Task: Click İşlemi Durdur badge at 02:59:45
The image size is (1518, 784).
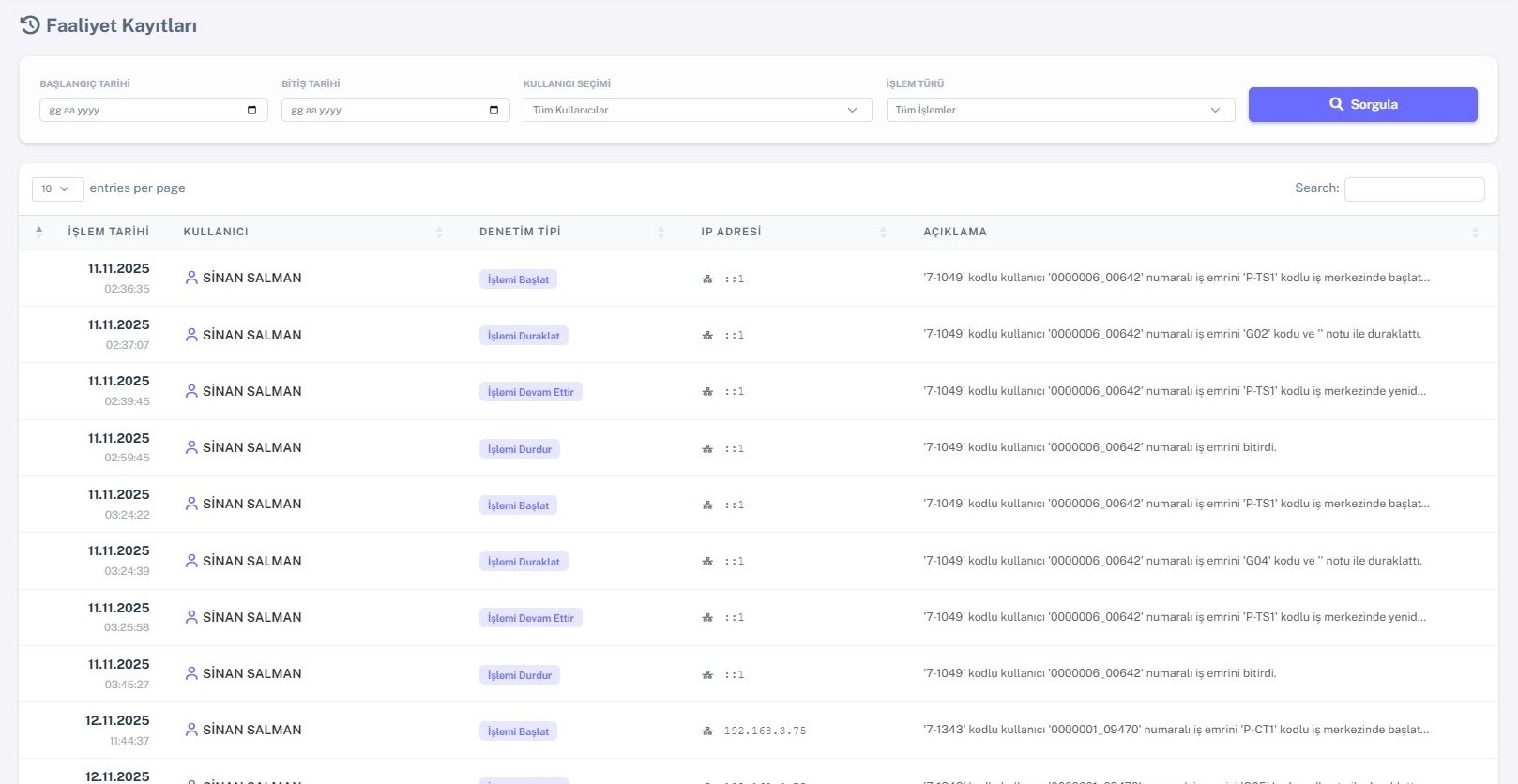Action: click(x=519, y=449)
